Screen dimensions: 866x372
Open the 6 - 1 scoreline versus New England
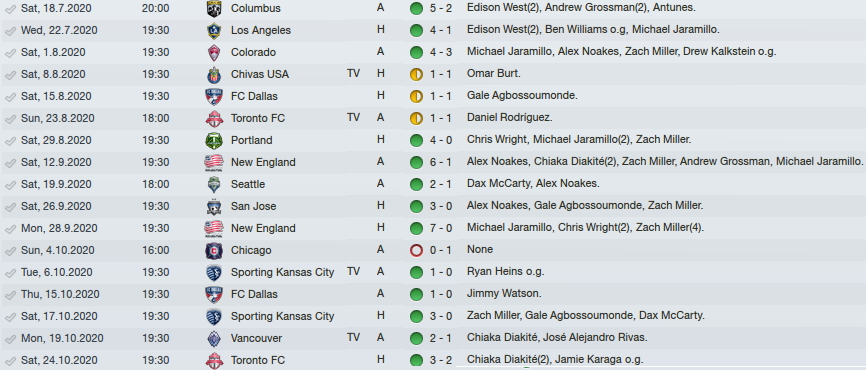pos(441,162)
